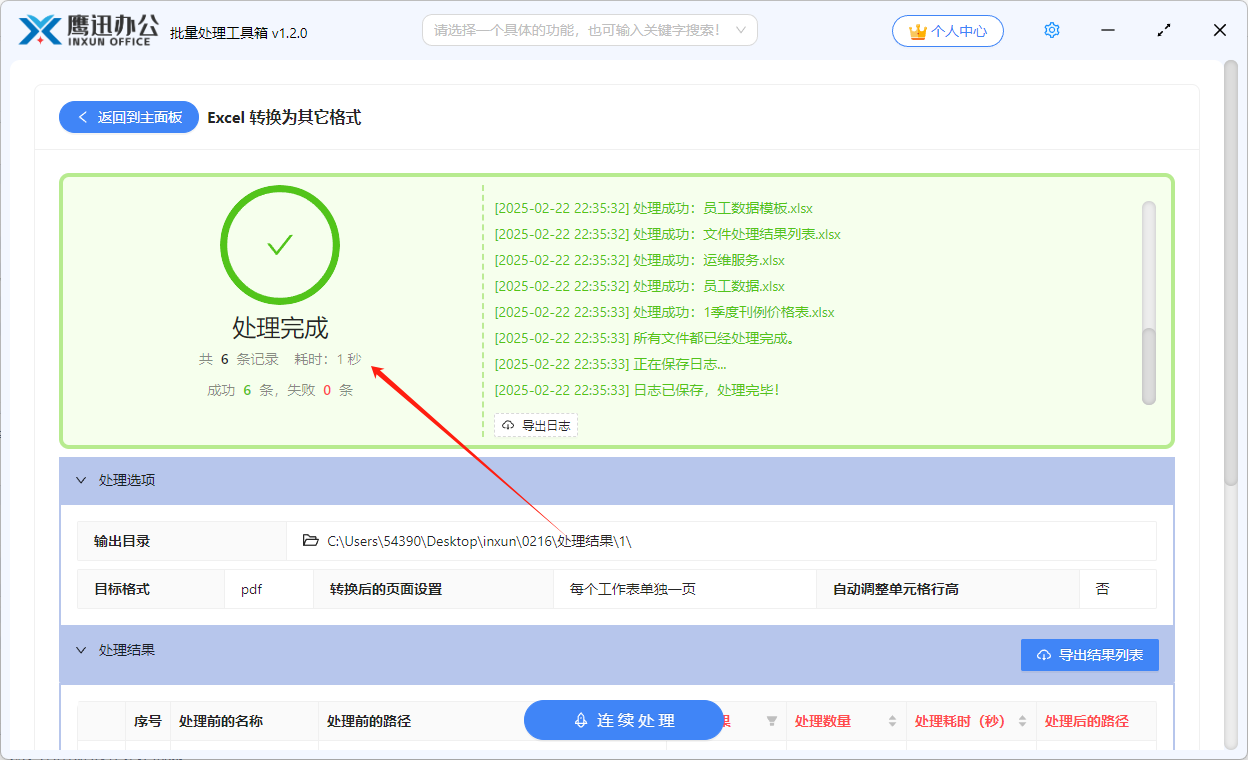Open filter icon on result column

pos(772,721)
